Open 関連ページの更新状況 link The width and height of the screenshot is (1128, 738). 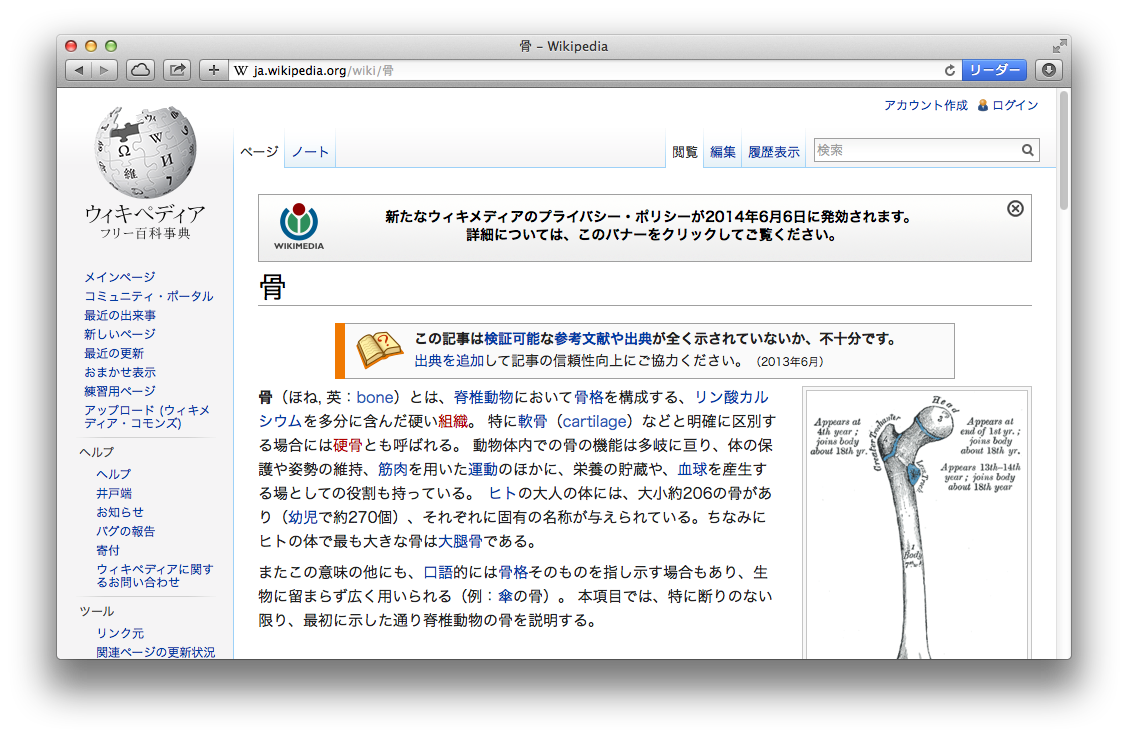[155, 652]
